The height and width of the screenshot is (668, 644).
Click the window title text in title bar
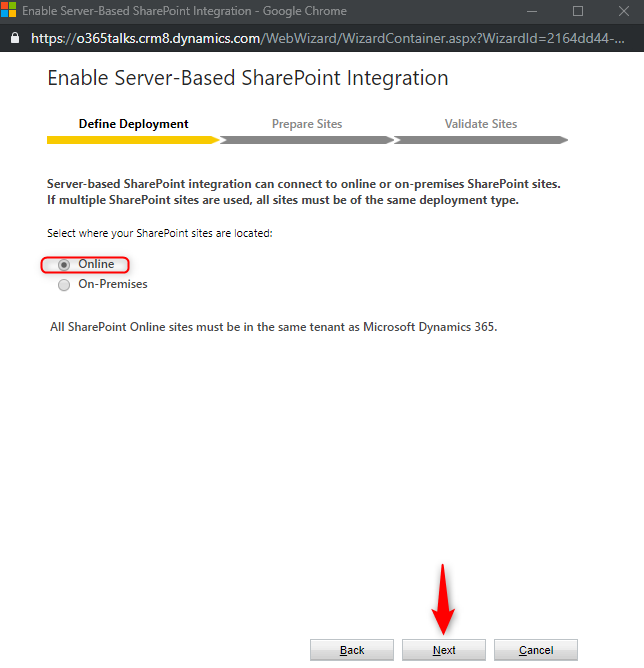pyautogui.click(x=184, y=11)
